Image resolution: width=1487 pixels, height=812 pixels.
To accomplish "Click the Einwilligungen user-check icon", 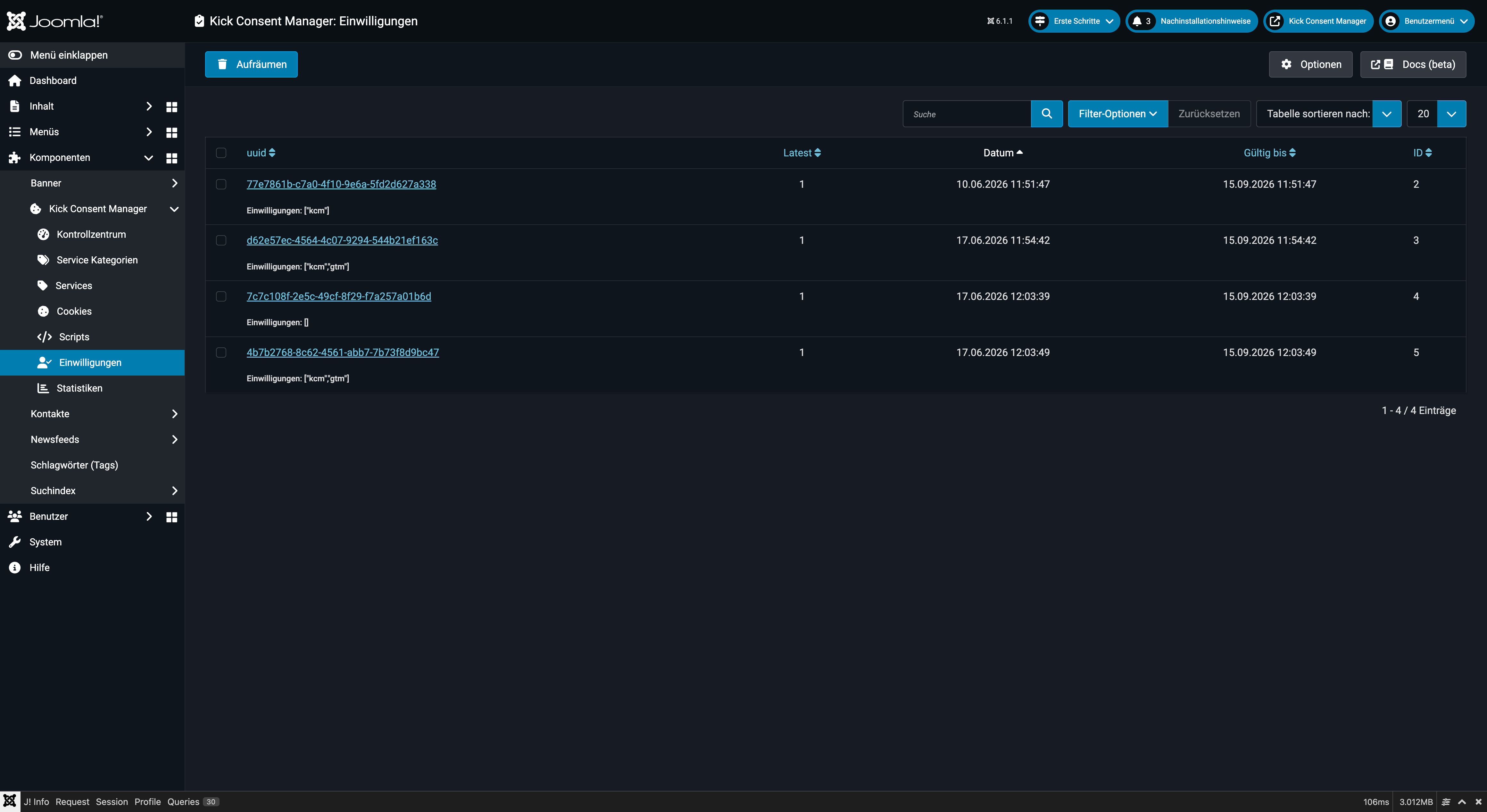I will [x=45, y=362].
